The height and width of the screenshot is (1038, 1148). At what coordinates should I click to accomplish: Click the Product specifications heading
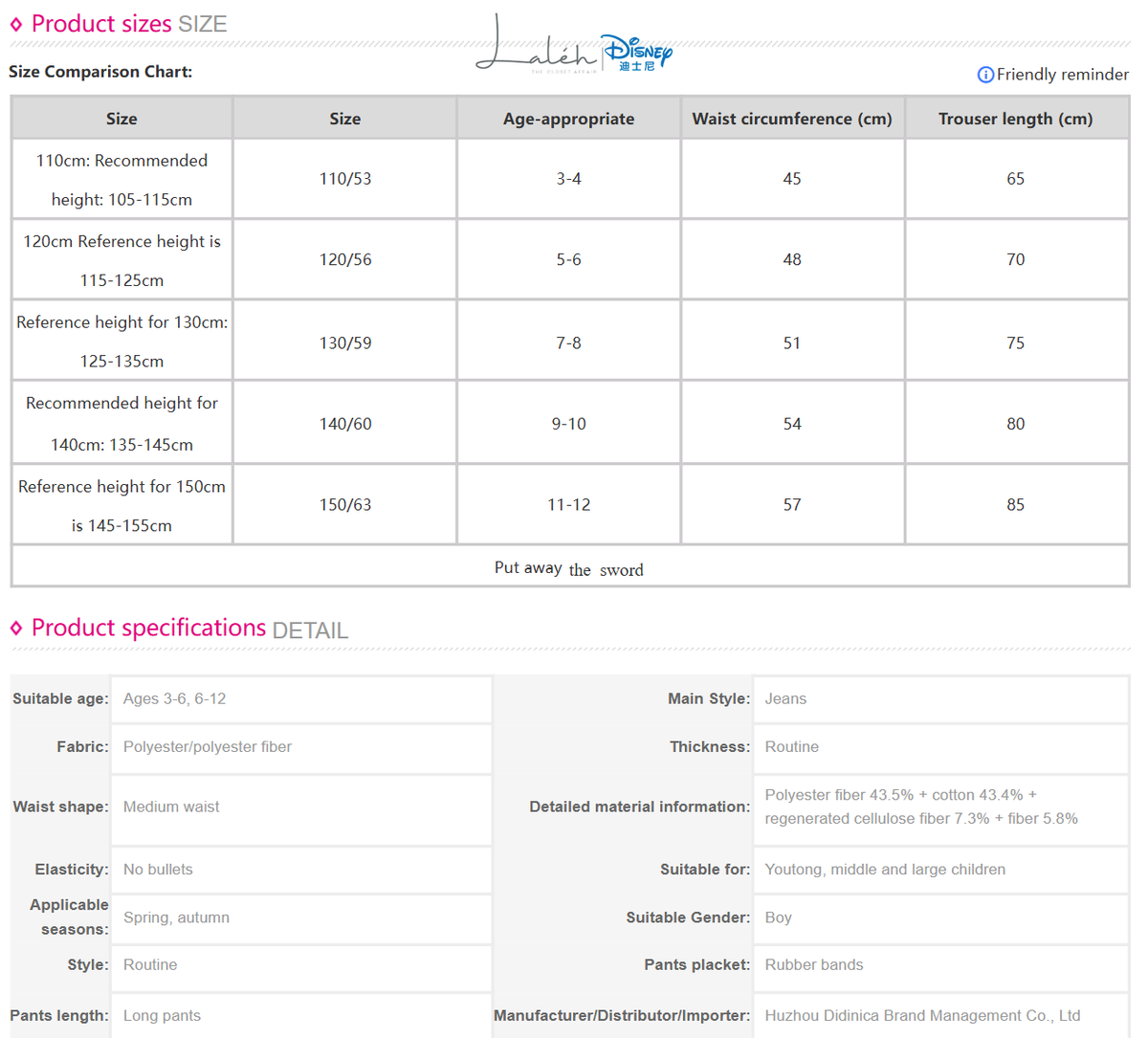point(189,629)
